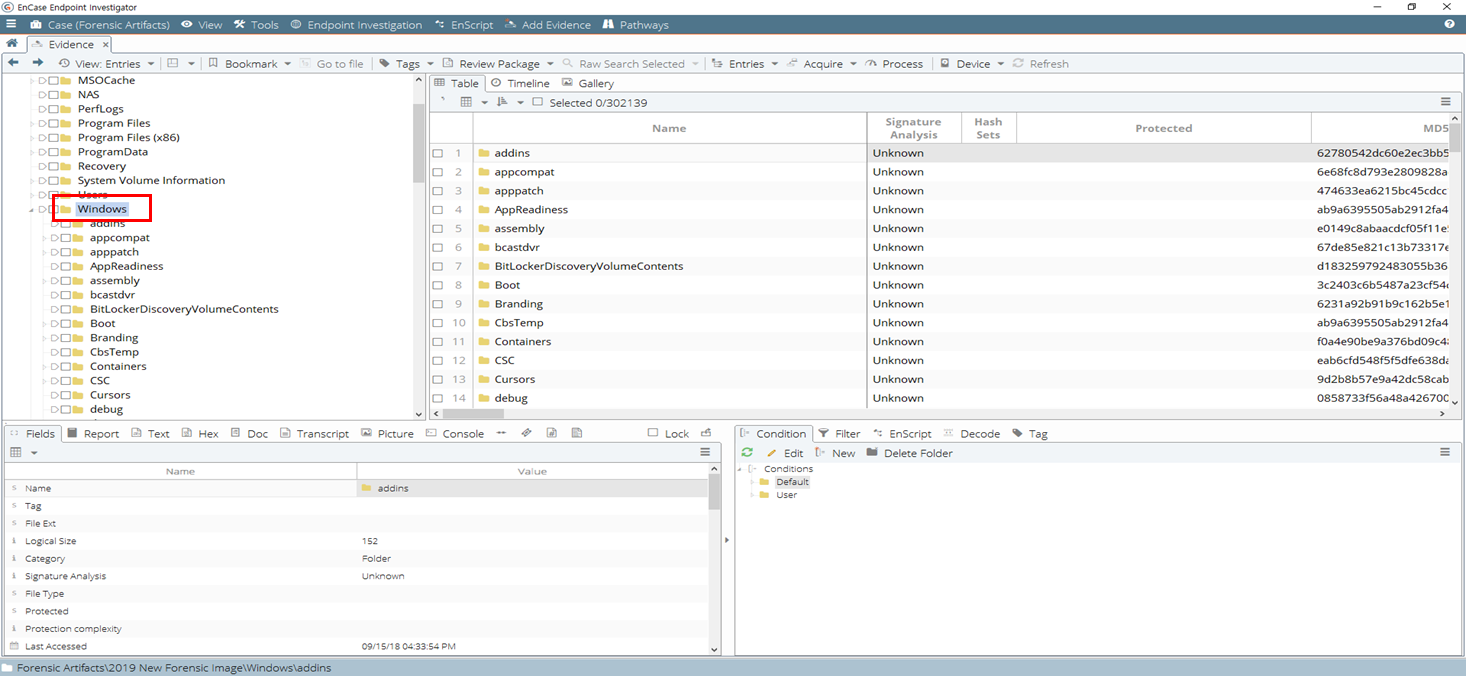
Task: Click the first document icon after Console tab
Action: point(552,433)
